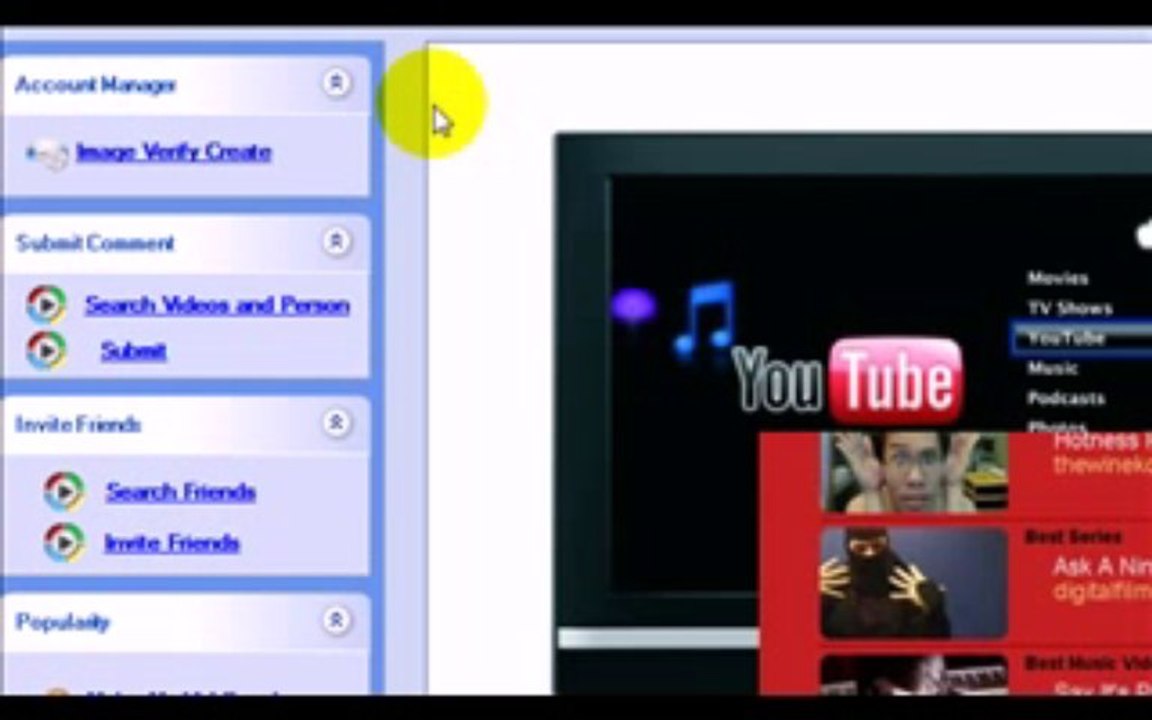The height and width of the screenshot is (720, 1152).
Task: Select Music in the TV menu
Action: pos(1052,368)
